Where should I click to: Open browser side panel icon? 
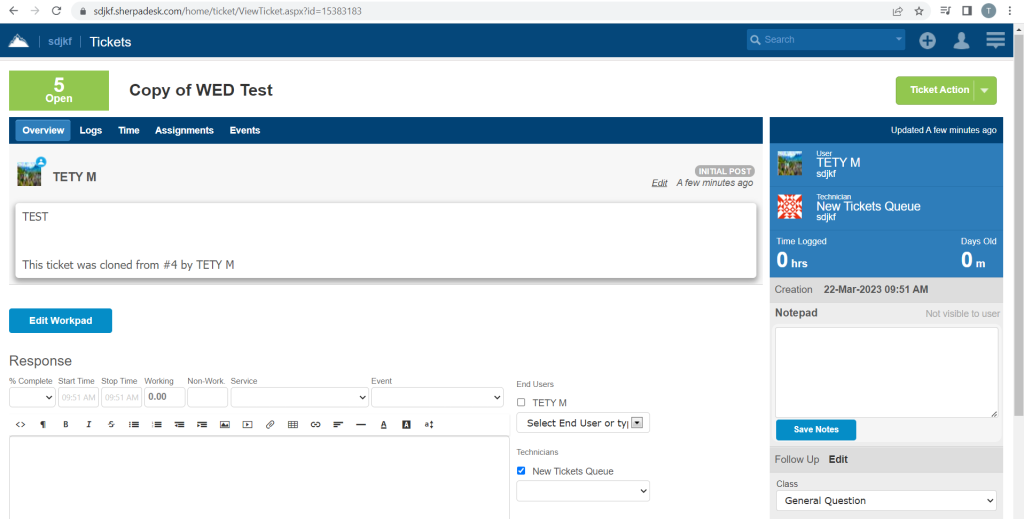(967, 10)
